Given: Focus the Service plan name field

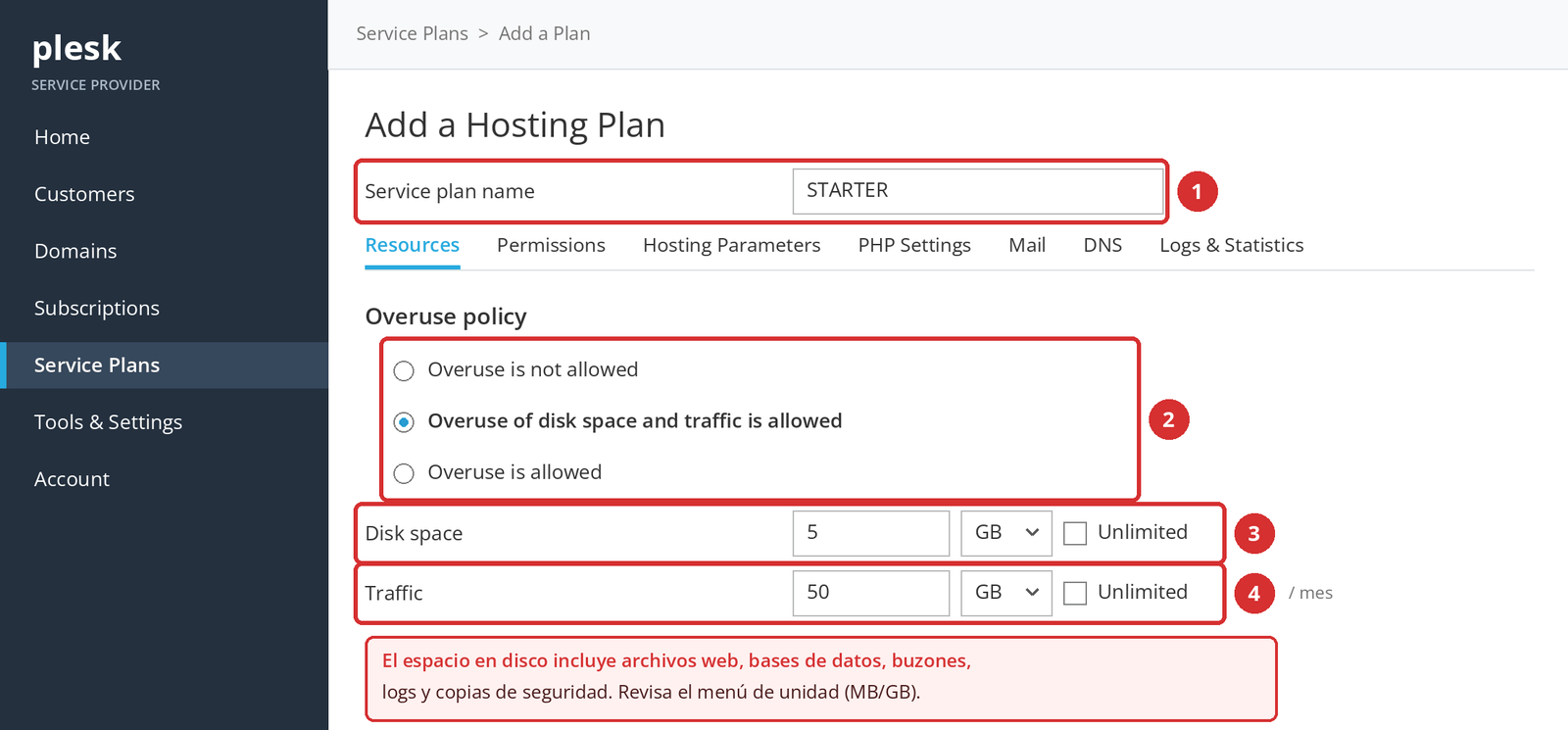Looking at the screenshot, I should pos(978,191).
